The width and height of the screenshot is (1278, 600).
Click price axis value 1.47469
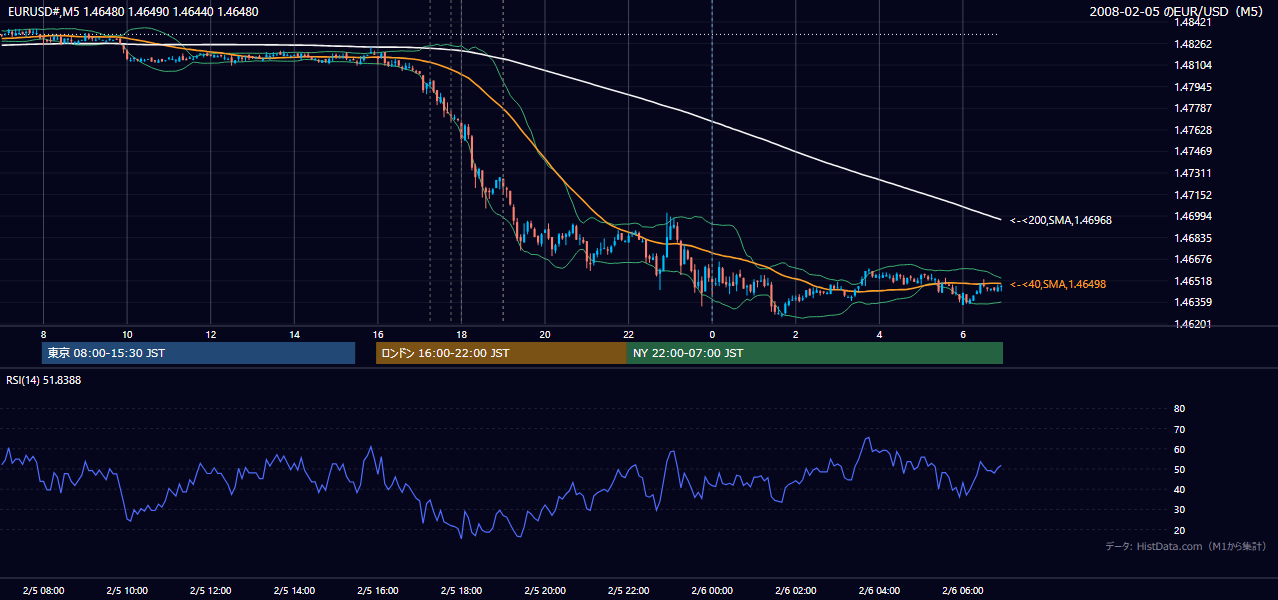pyautogui.click(x=1193, y=151)
